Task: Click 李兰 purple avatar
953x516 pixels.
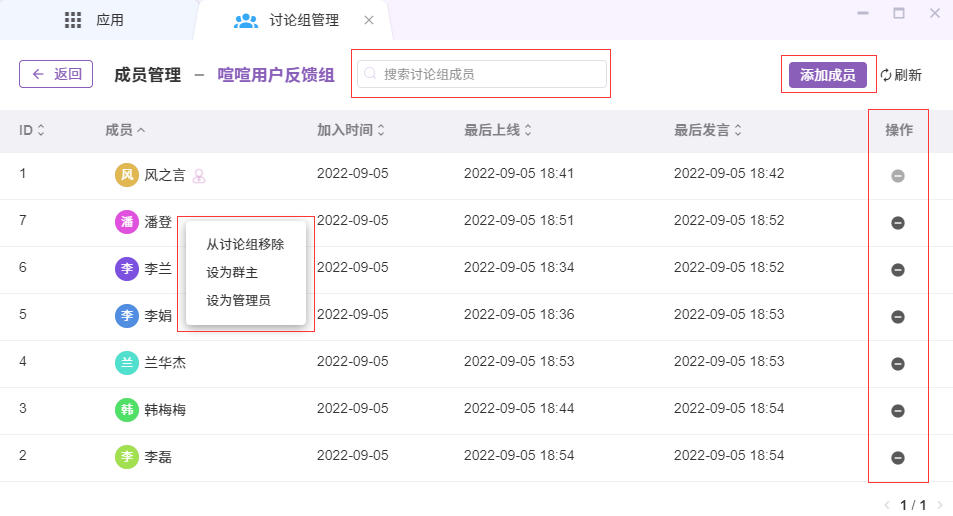Action: [x=126, y=269]
